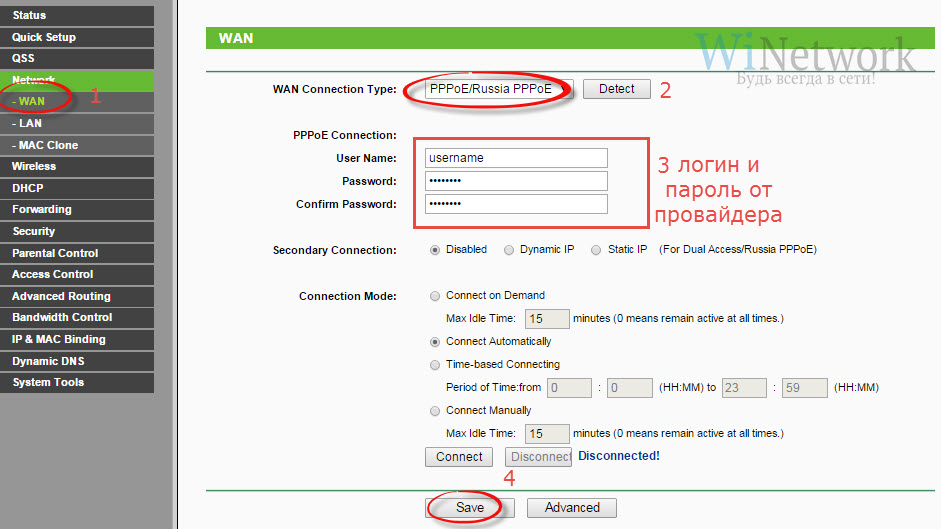This screenshot has height=529, width=941.
Task: Click the end hour field showing 23
Action: click(744, 388)
